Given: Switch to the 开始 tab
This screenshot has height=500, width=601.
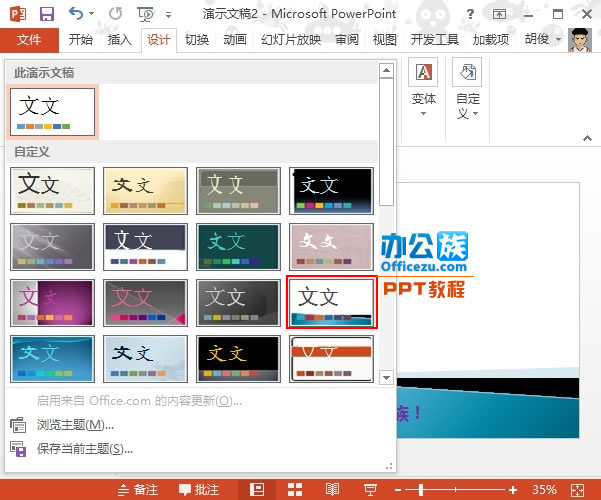Looking at the screenshot, I should 80,39.
